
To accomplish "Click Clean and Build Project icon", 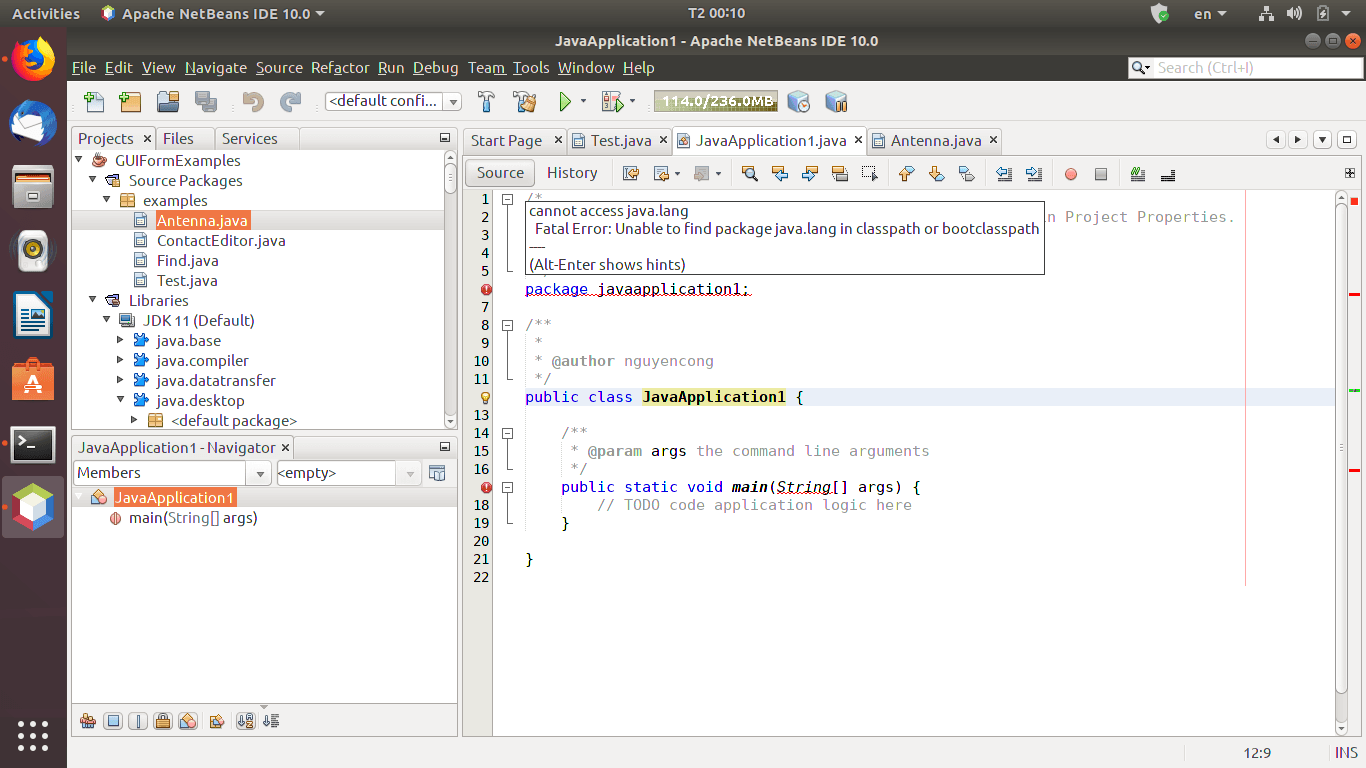I will pyautogui.click(x=525, y=101).
